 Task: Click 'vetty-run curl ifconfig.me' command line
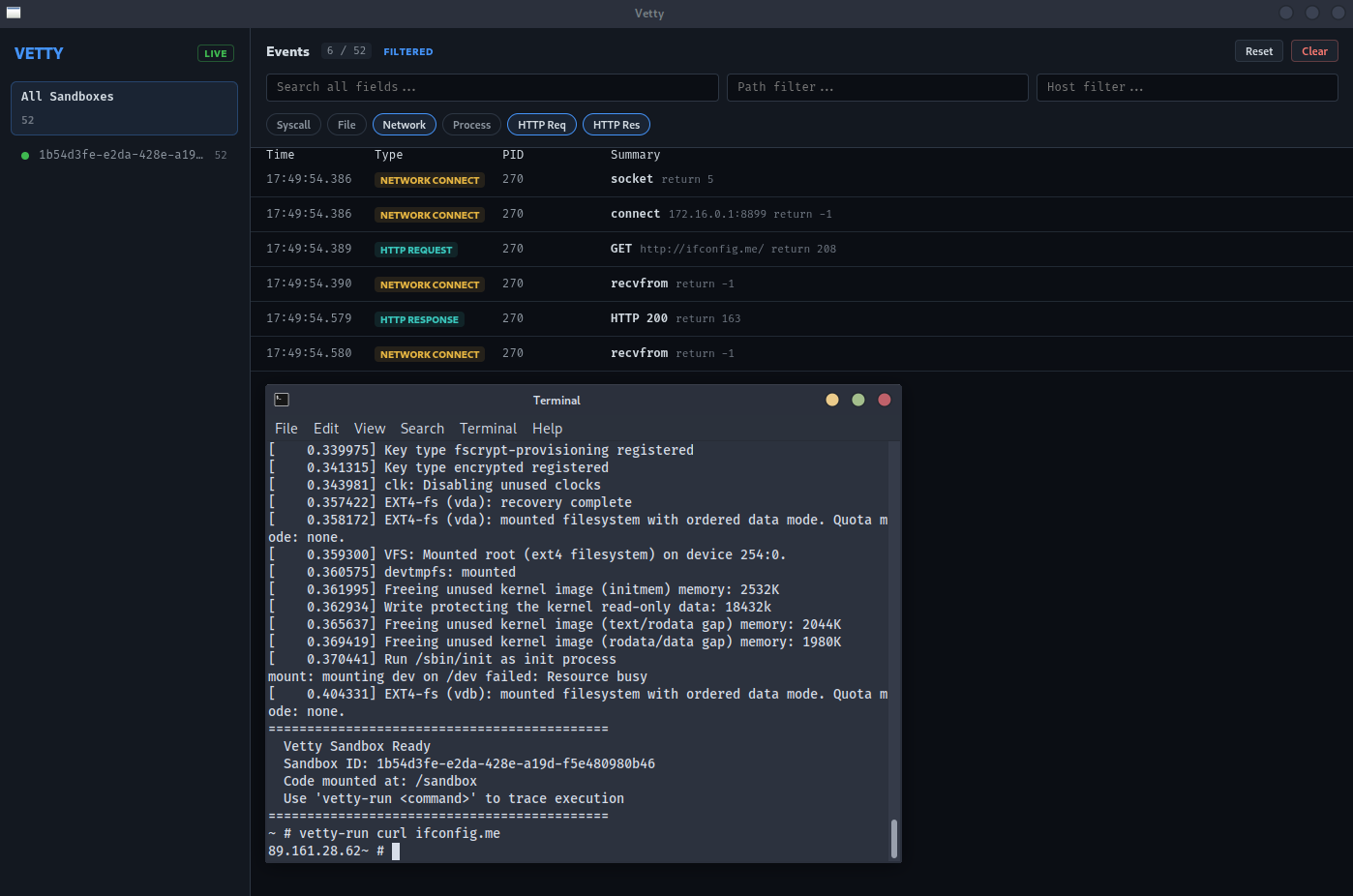[400, 833]
